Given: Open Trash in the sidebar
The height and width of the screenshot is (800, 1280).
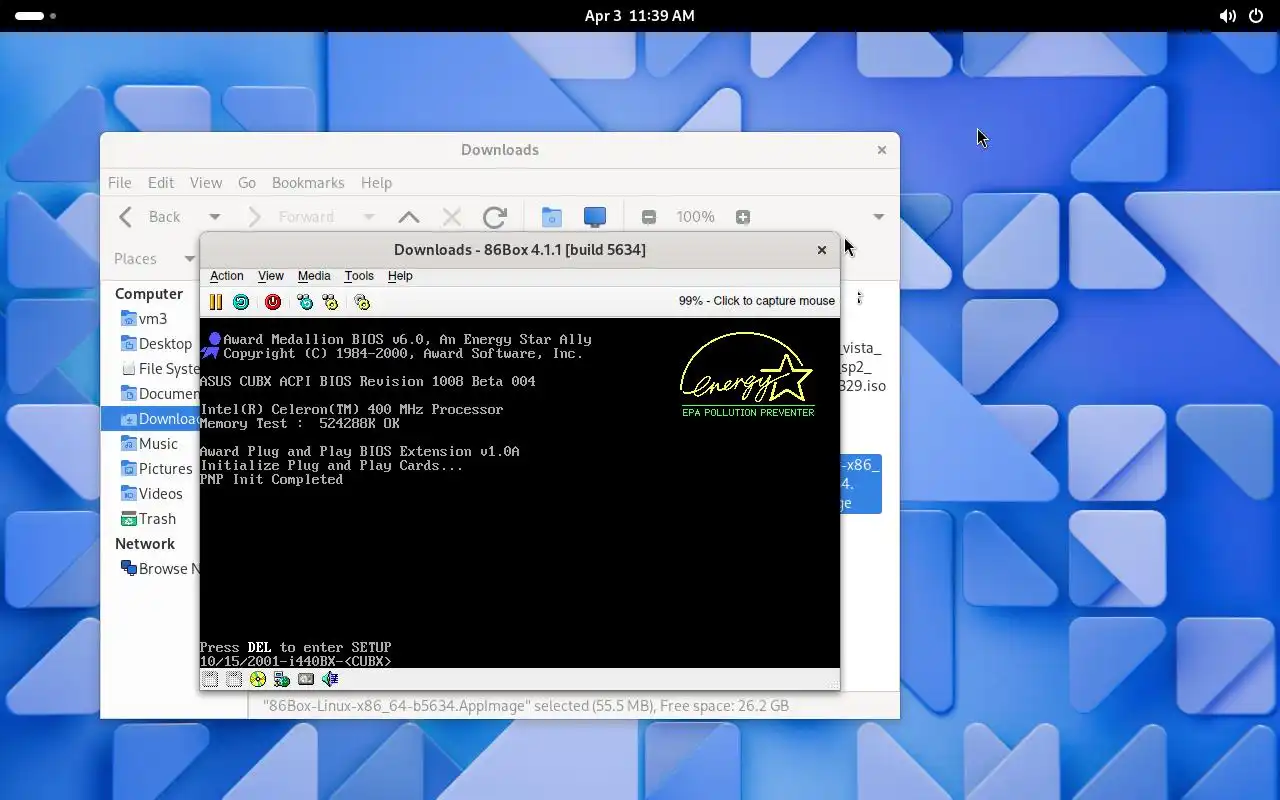Looking at the screenshot, I should coord(150,519).
